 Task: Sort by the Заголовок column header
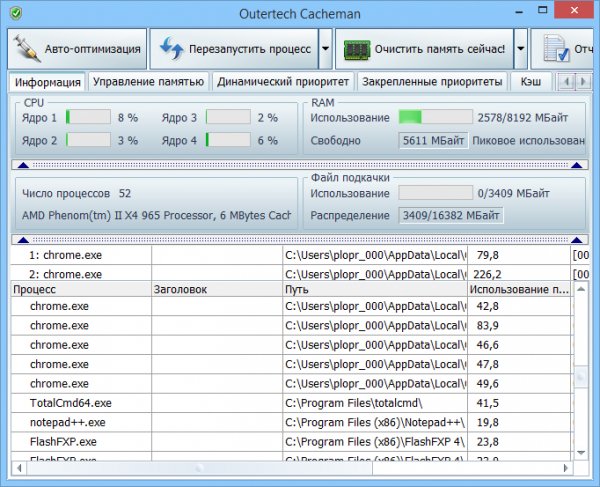pyautogui.click(x=217, y=289)
